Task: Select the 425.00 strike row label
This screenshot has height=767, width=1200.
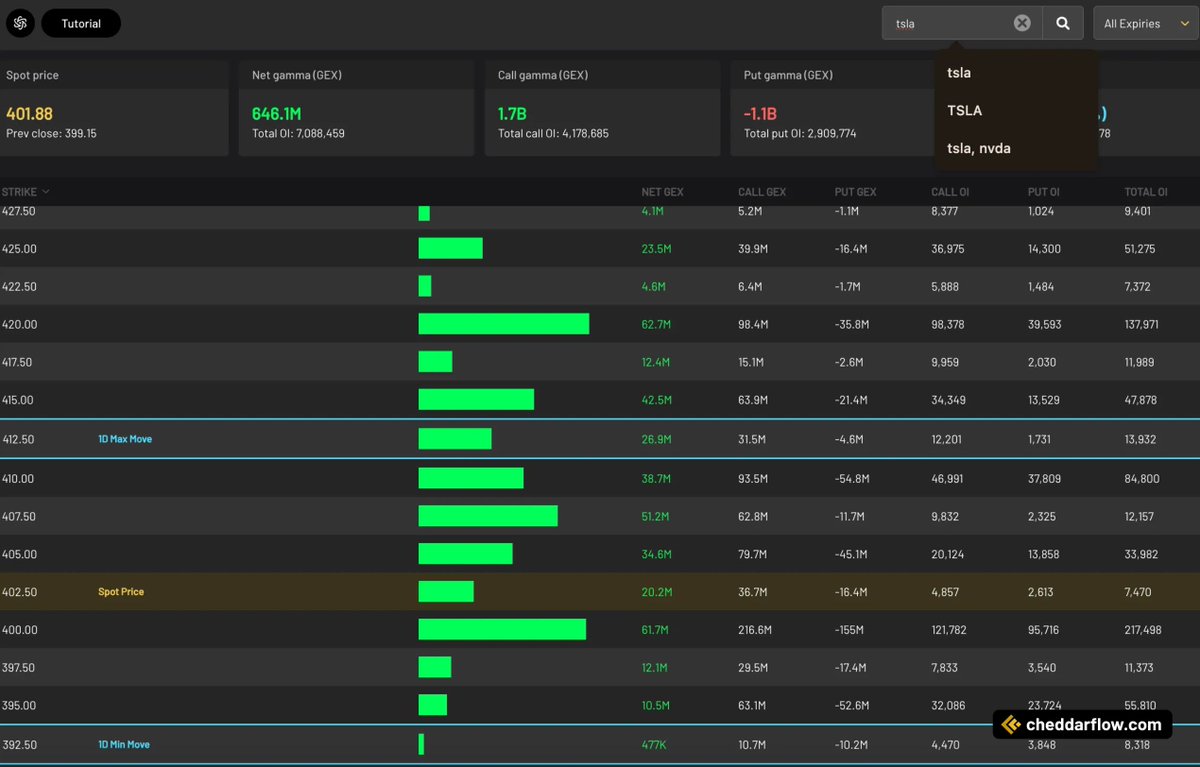Action: tap(19, 249)
